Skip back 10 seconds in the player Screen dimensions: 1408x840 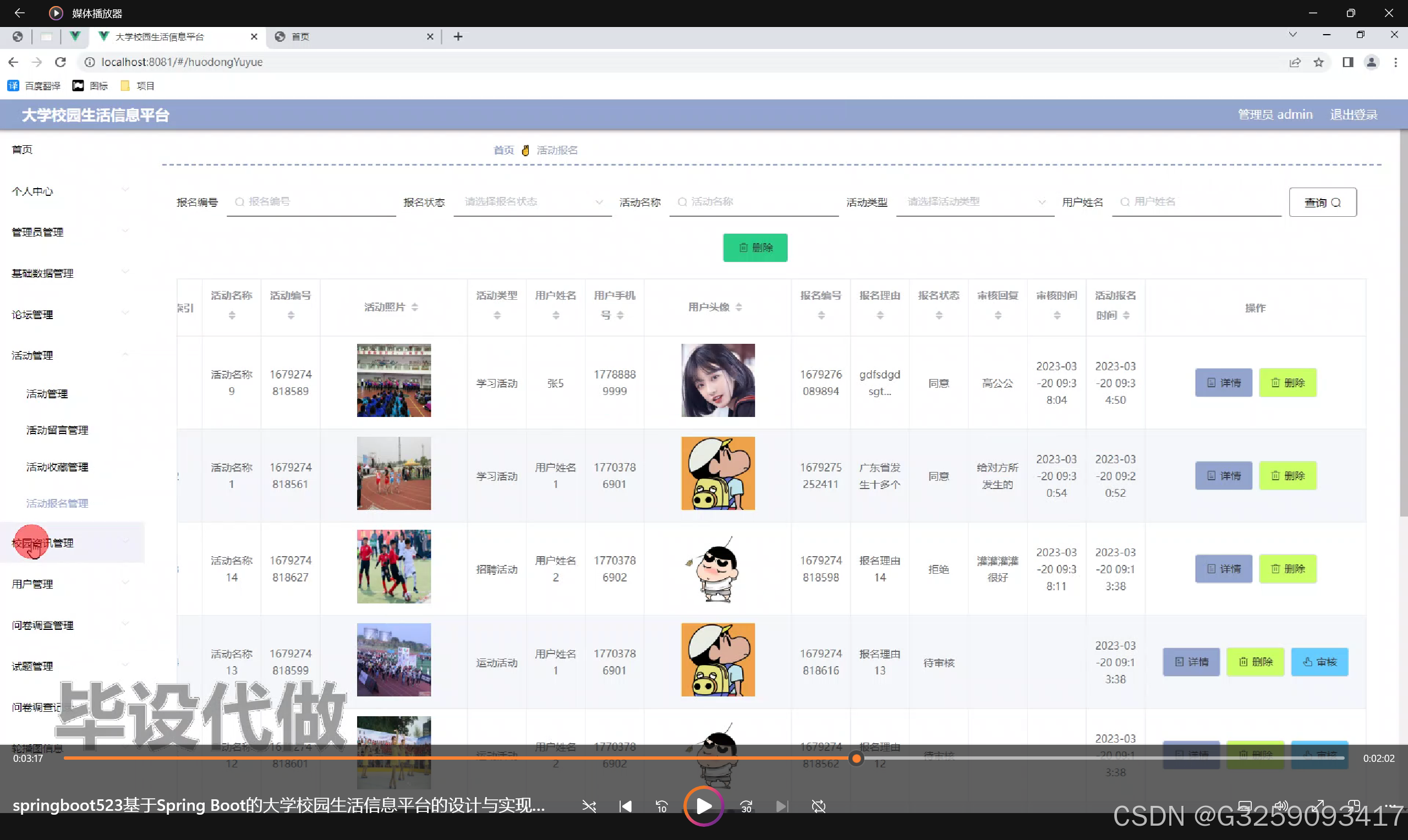661,806
